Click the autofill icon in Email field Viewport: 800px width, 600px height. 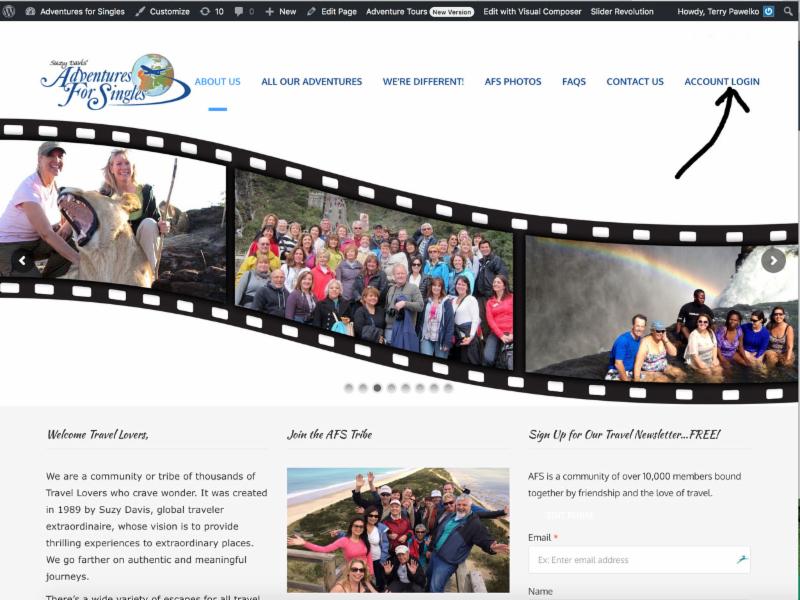point(742,560)
